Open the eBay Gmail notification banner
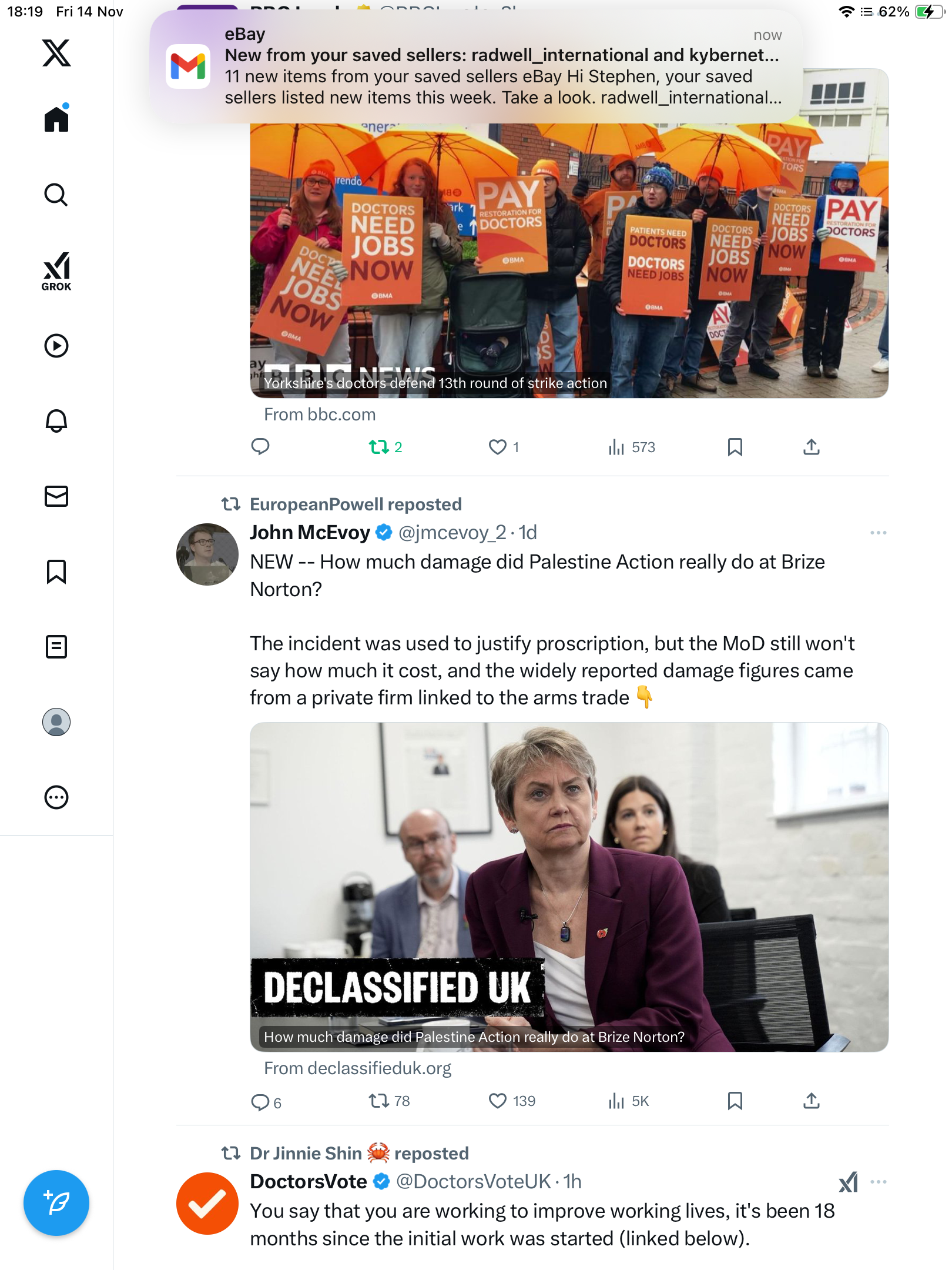Viewport: 952px width, 1270px height. point(476,66)
